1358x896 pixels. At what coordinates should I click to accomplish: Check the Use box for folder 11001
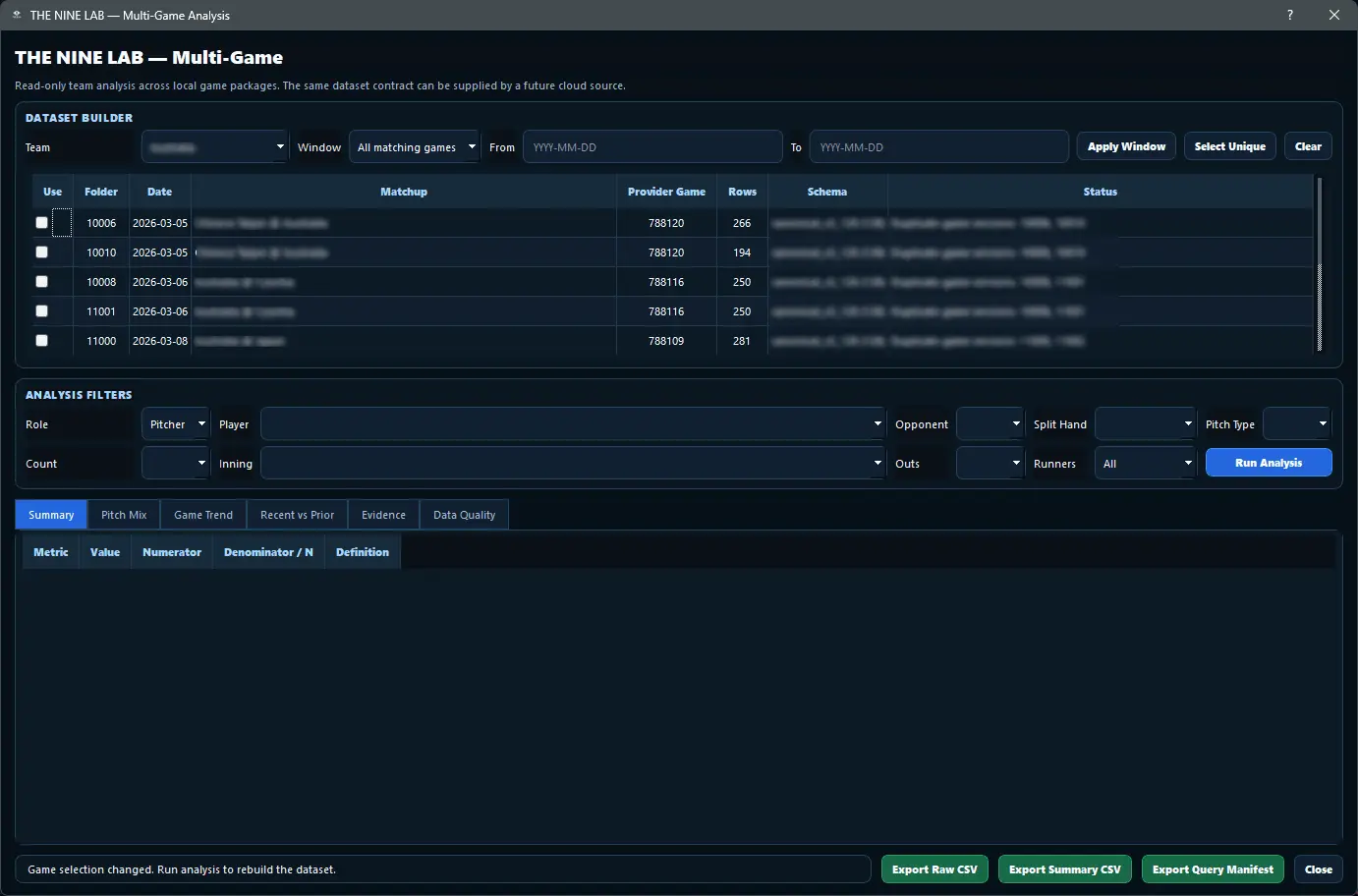pyautogui.click(x=41, y=311)
